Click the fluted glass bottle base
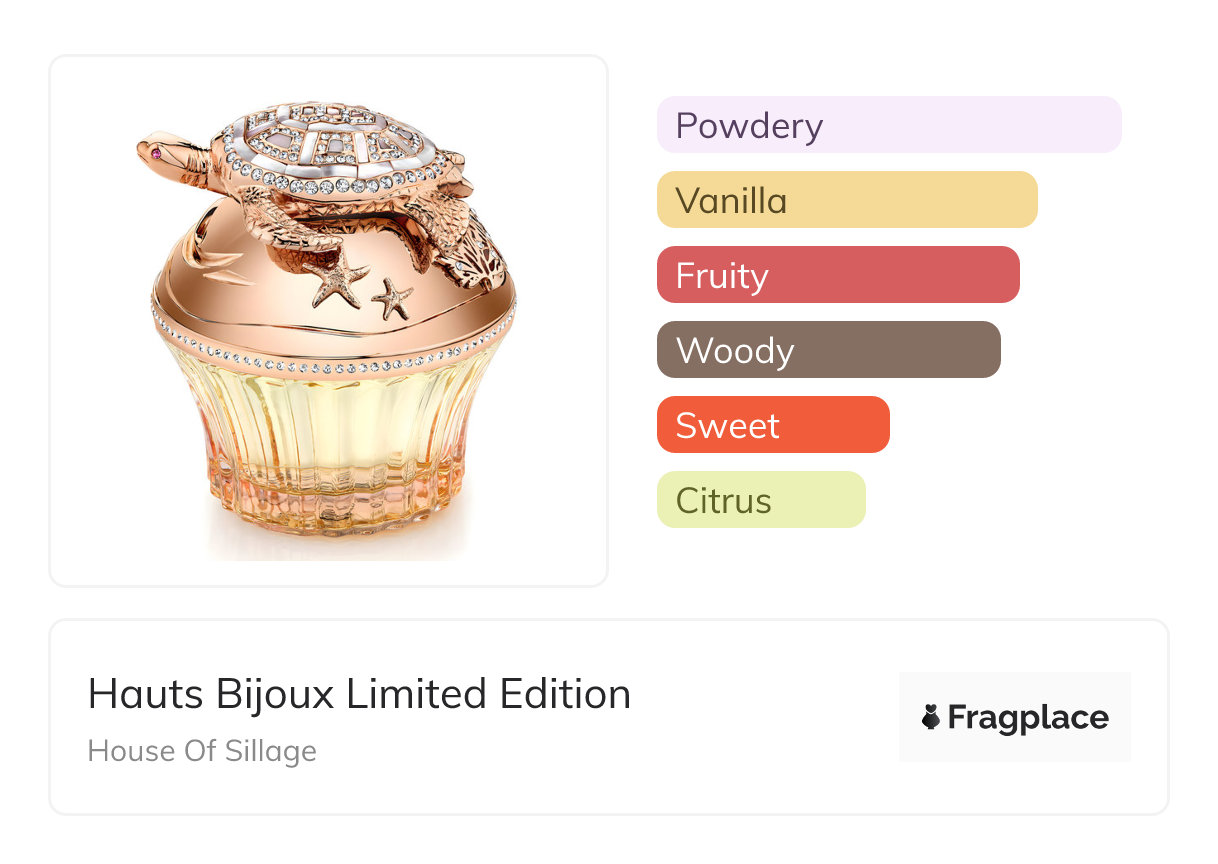 click(334, 450)
